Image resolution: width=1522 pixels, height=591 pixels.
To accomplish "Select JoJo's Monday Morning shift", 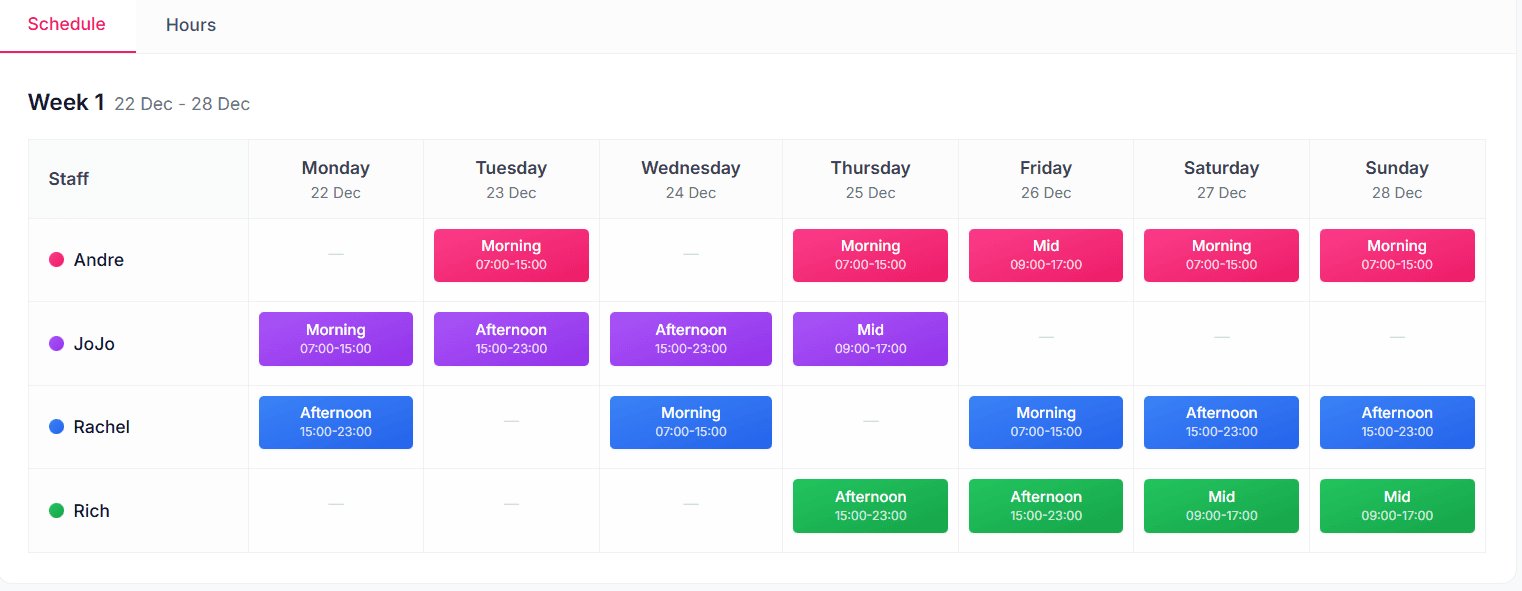I will (335, 339).
